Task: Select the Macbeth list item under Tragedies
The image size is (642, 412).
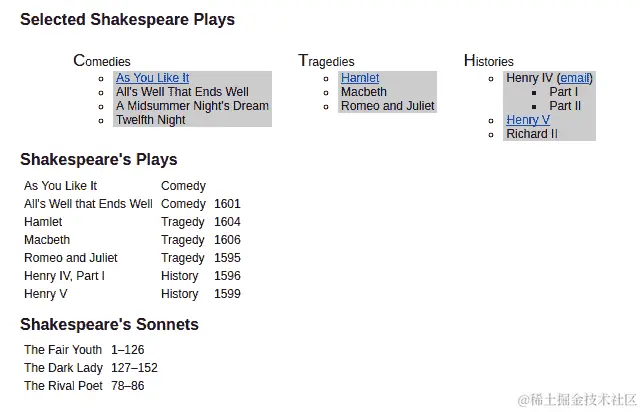Action: coord(363,92)
